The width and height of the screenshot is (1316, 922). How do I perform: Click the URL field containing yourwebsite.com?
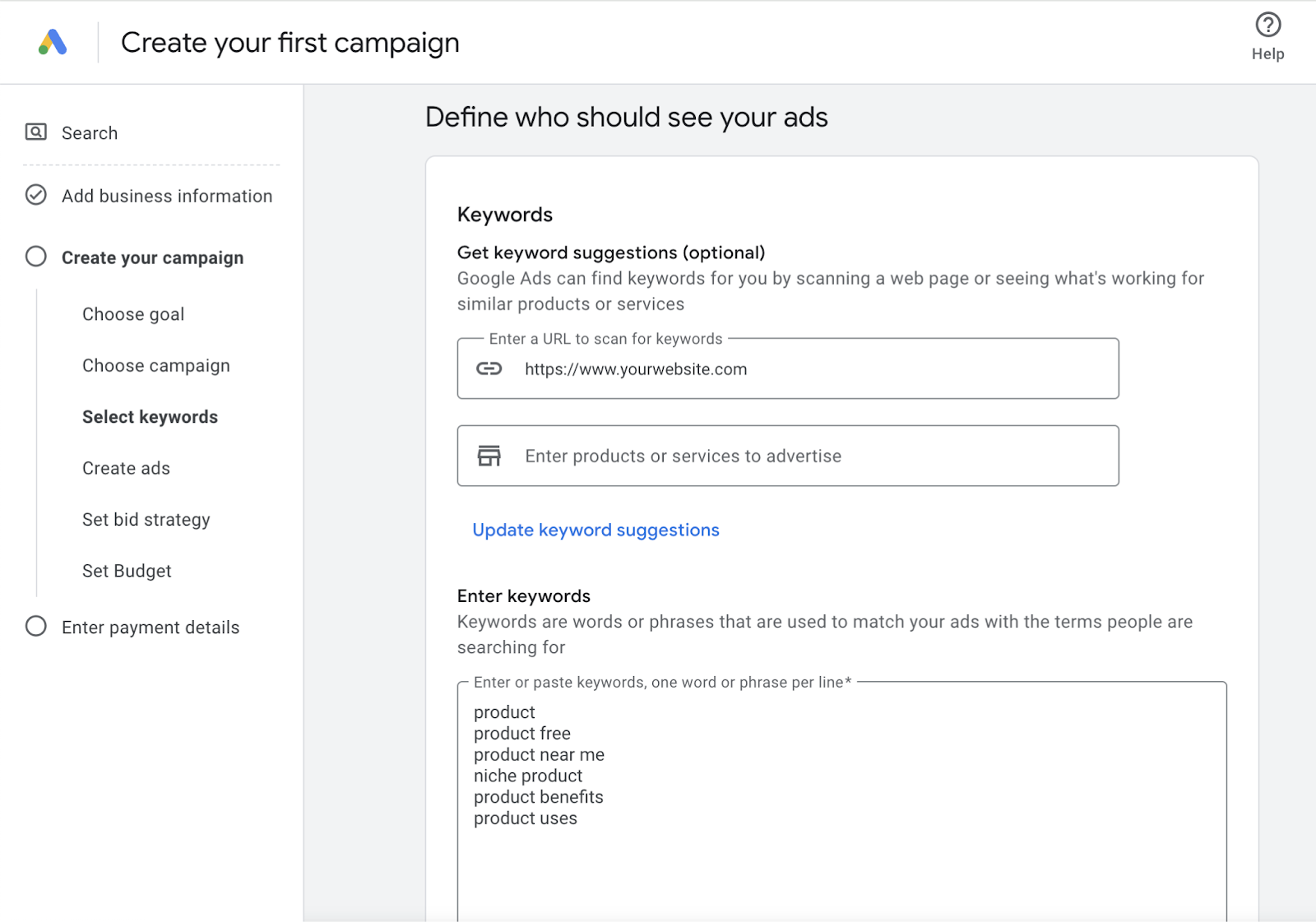787,369
